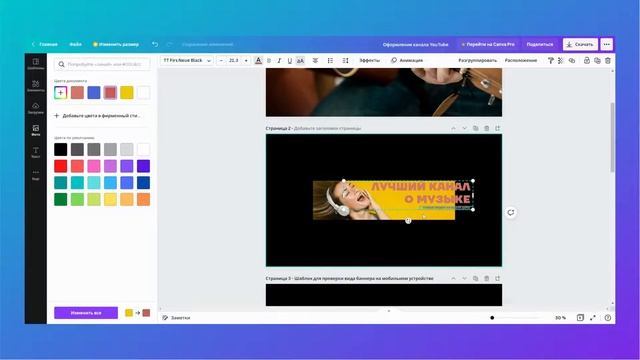Open the three-dots more menu at top right

point(607,44)
